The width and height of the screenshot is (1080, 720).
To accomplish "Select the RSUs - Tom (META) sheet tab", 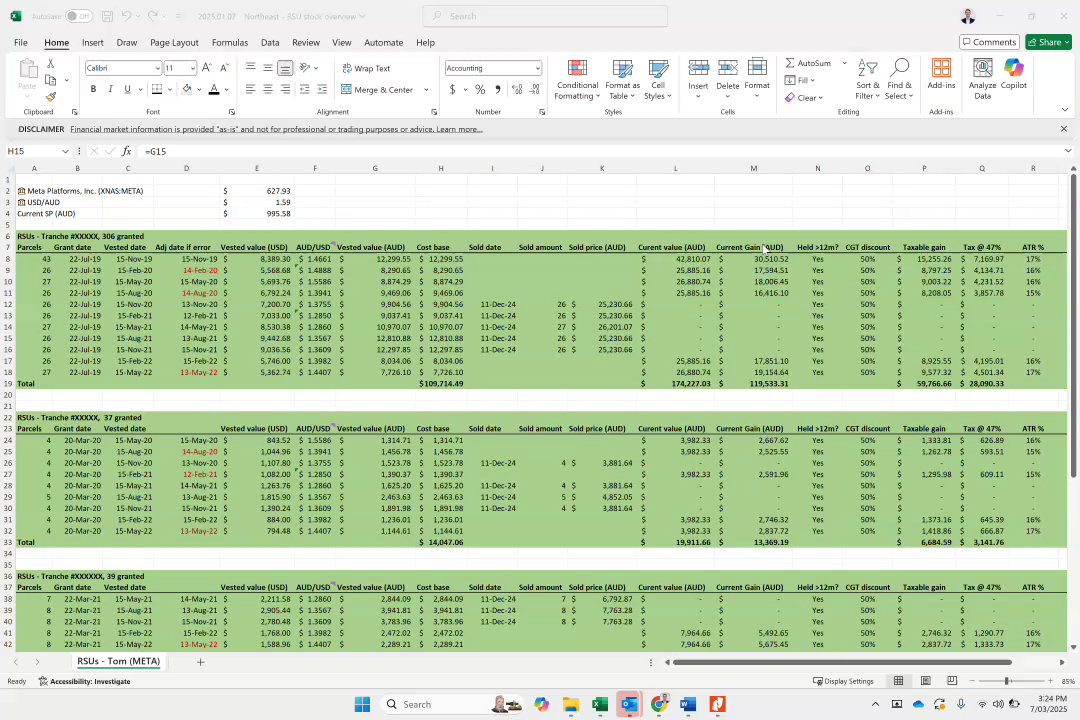I will (118, 661).
